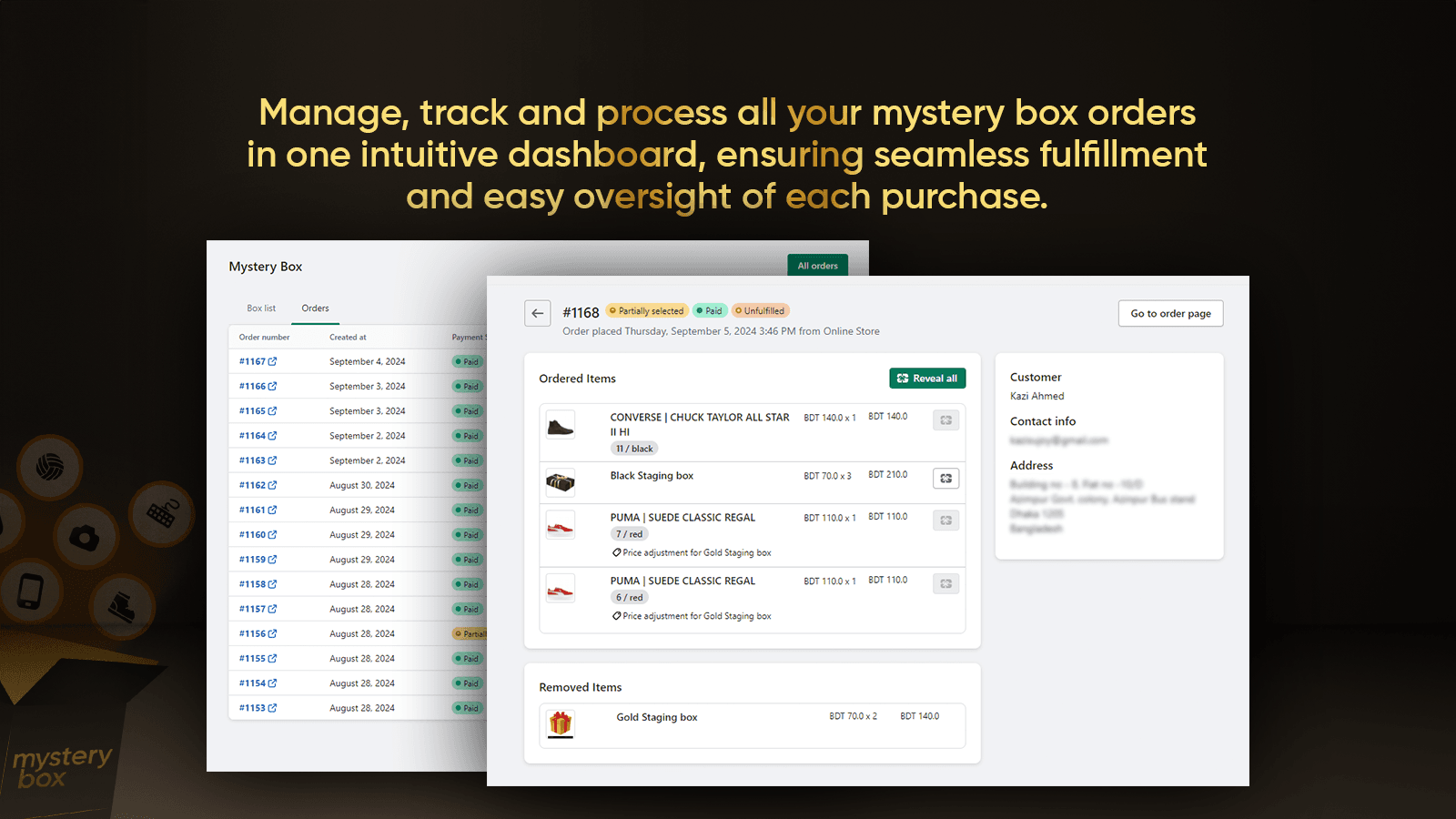Click the gift icon inside the Reveal all button

click(902, 378)
